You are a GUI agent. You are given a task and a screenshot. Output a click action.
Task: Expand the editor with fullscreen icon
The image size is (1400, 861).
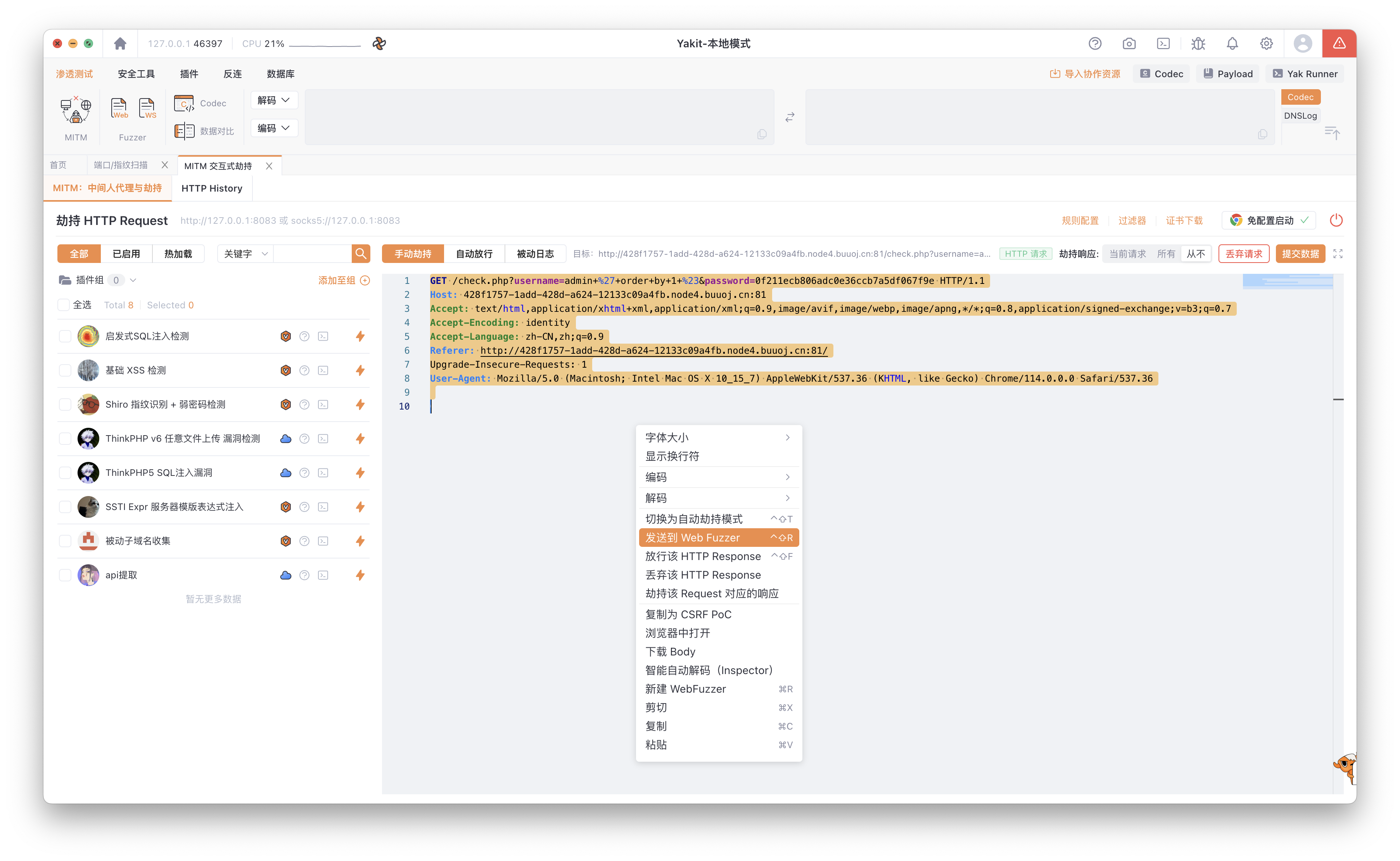click(1338, 253)
